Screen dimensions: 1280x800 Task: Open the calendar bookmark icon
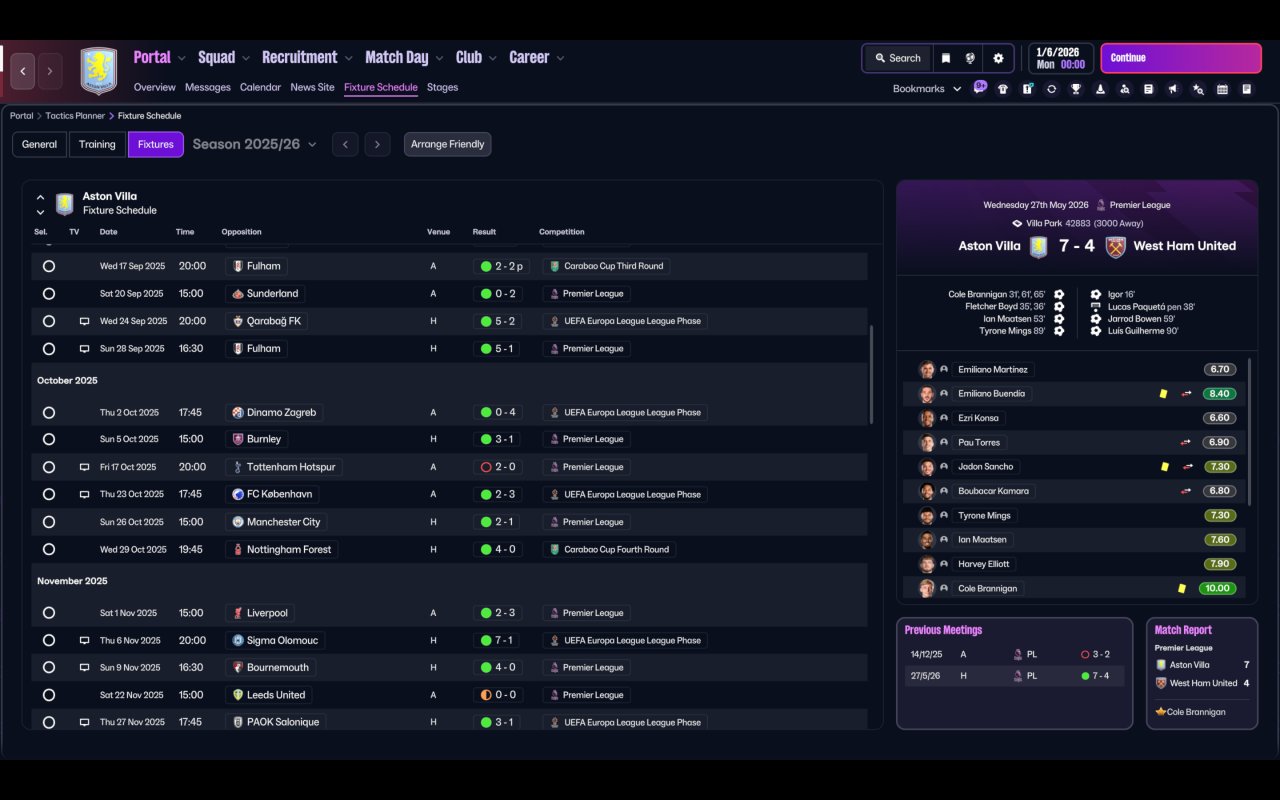(x=1222, y=89)
